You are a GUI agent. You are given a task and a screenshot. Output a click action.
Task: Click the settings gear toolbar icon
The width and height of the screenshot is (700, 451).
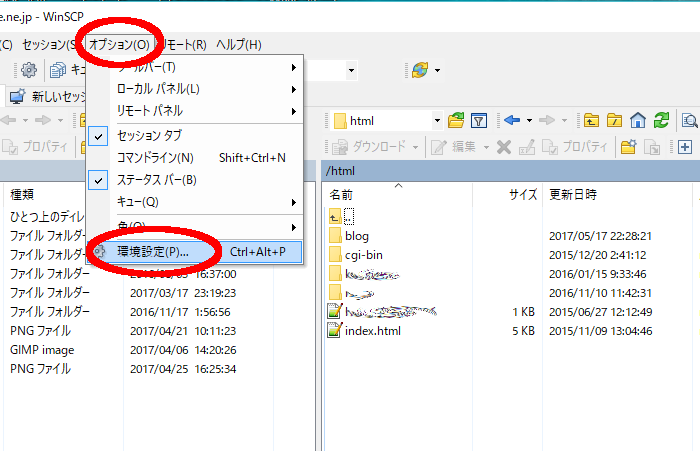point(29,70)
